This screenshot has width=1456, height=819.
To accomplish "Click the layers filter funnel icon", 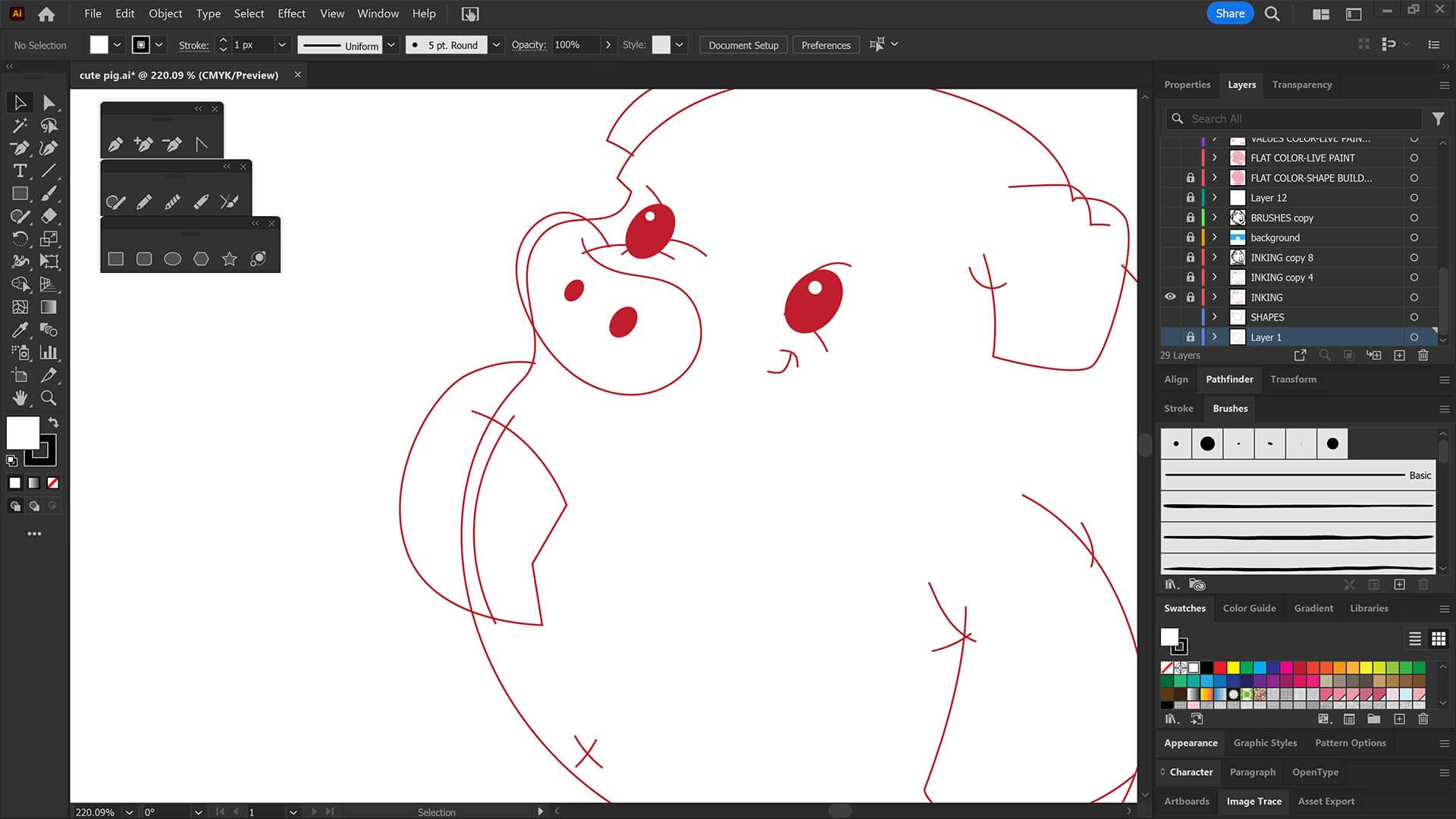I will (1438, 118).
